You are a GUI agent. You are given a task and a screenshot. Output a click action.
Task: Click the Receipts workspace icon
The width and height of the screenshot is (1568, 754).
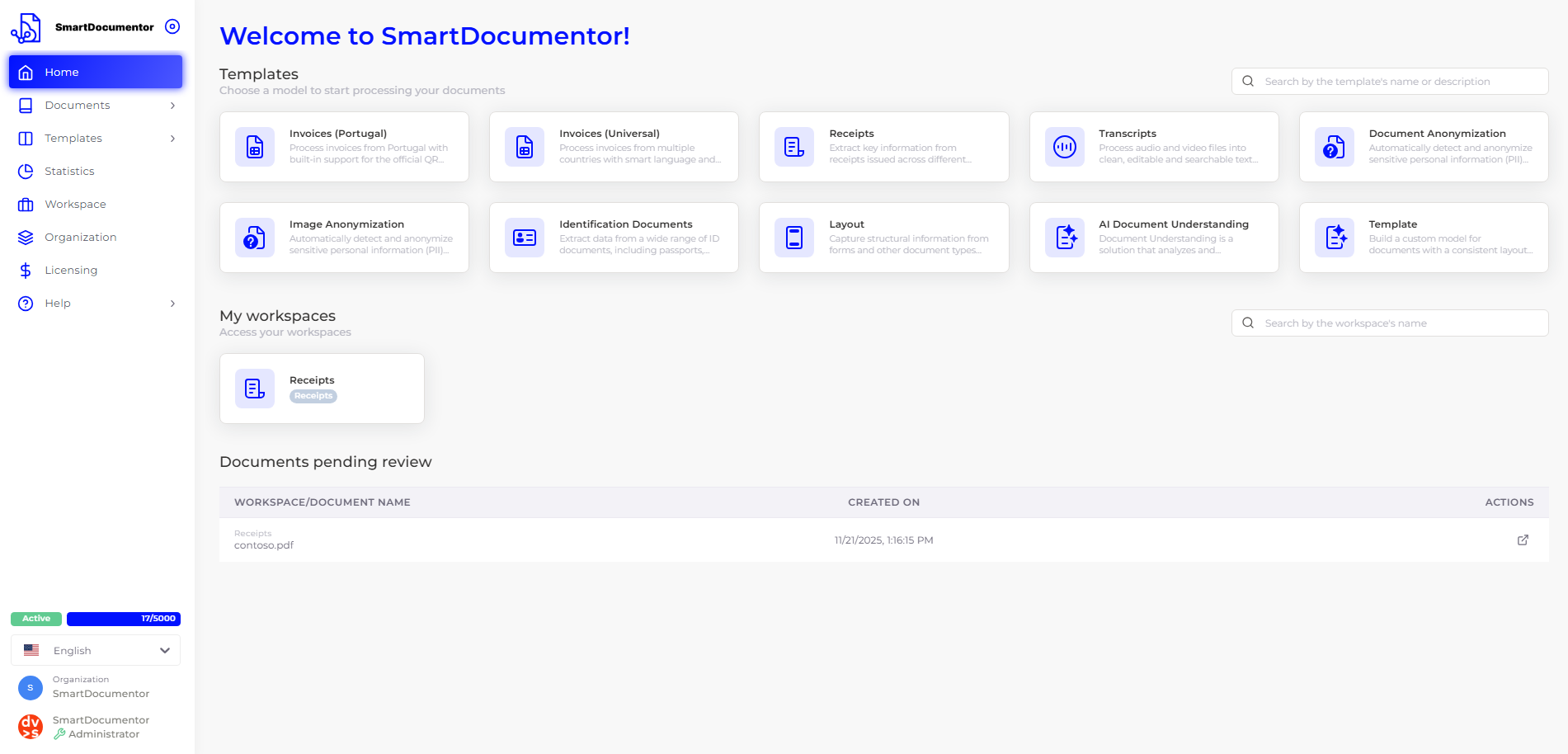point(255,389)
